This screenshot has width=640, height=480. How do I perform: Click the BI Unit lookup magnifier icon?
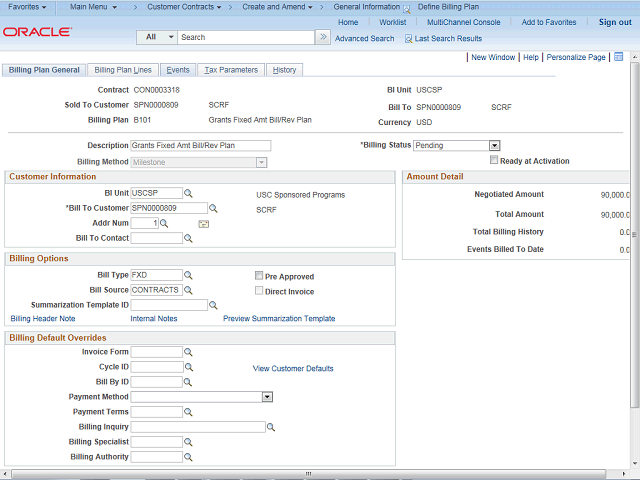[188, 193]
